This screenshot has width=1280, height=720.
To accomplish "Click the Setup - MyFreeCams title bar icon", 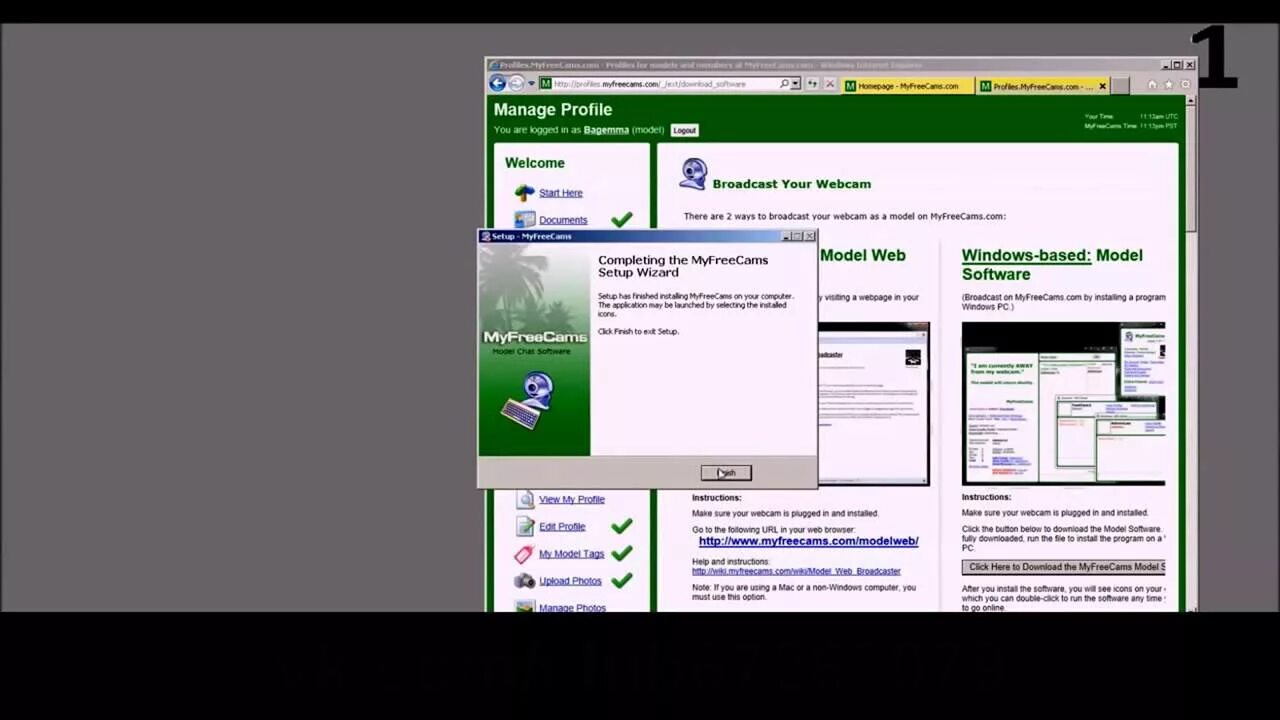I will tap(486, 237).
